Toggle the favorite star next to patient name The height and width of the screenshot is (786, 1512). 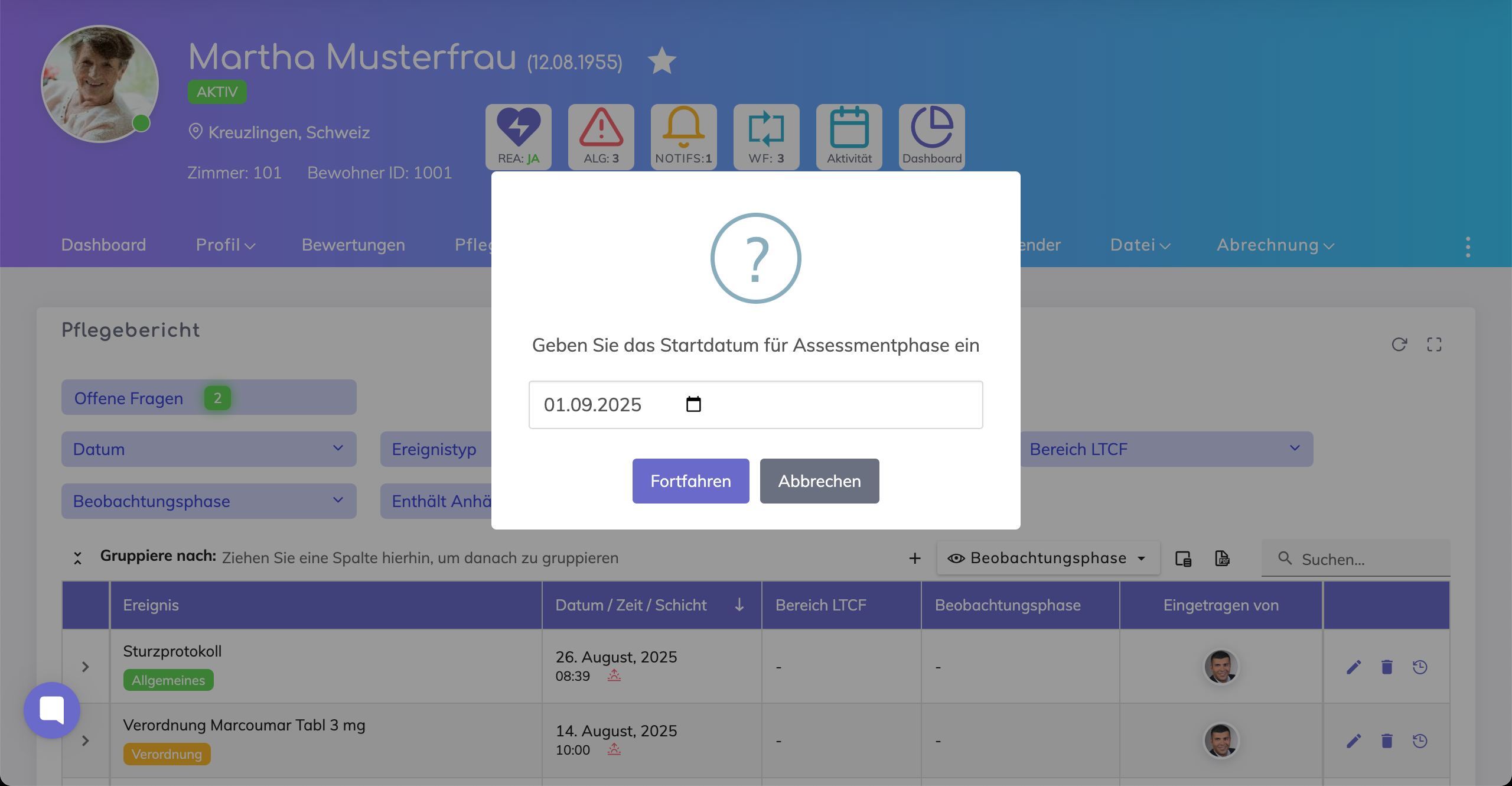coord(661,61)
